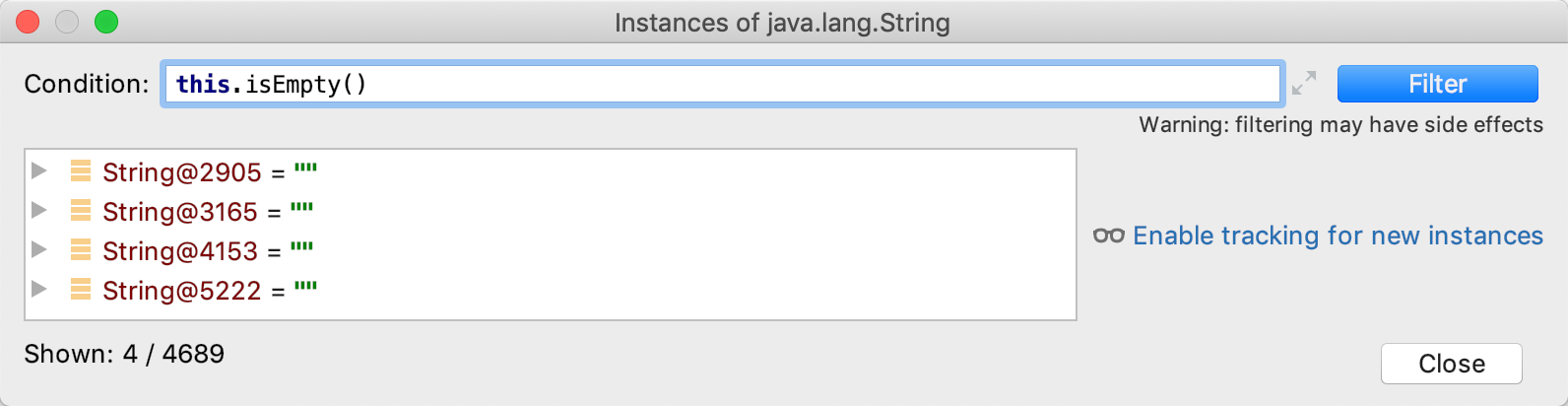This screenshot has width=1568, height=406.
Task: Click the glasses tracking icon
Action: coord(1109,236)
